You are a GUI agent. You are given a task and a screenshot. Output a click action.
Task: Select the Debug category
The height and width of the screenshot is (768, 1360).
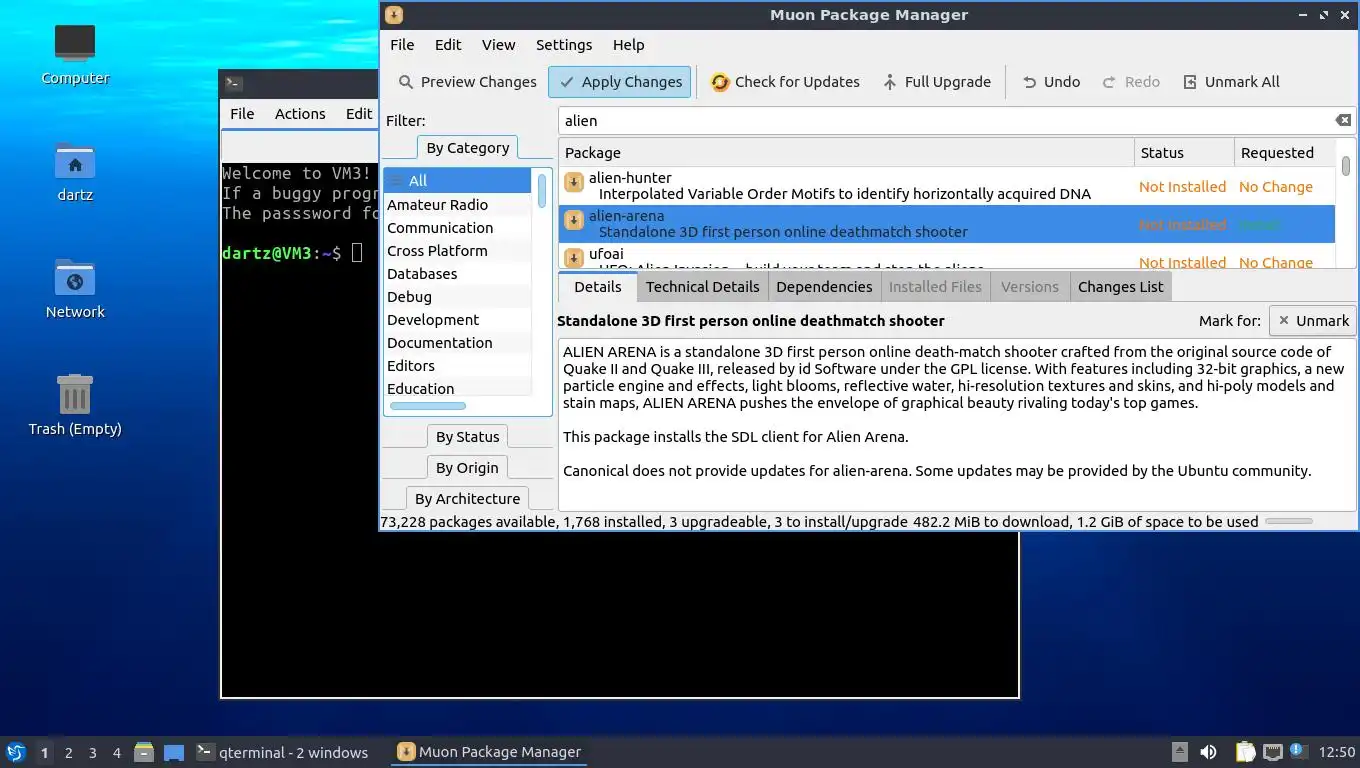(458, 297)
